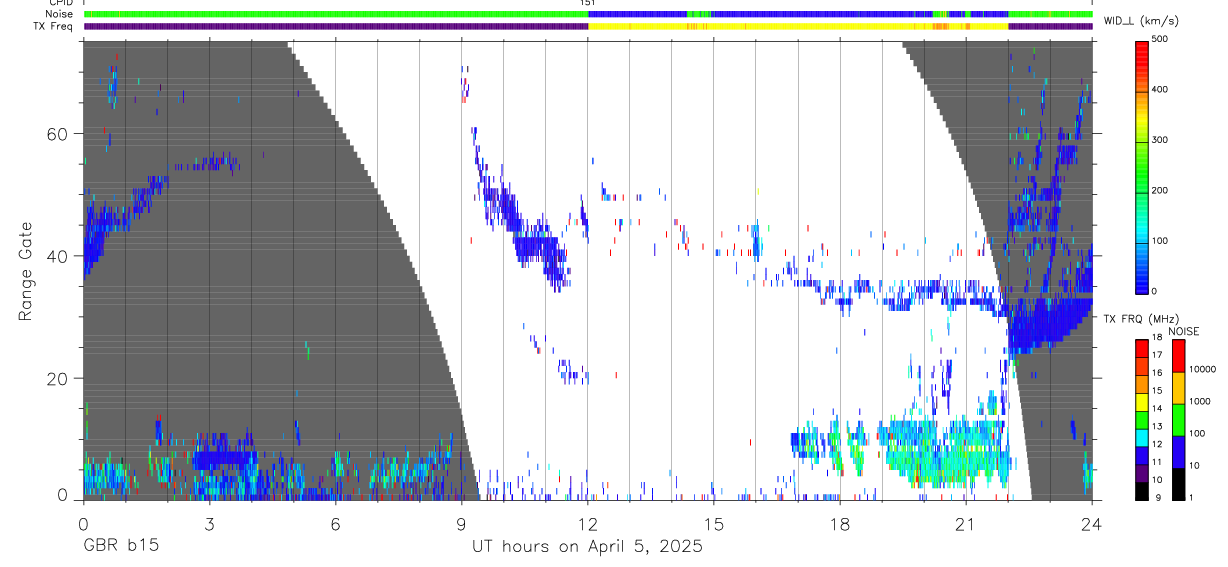Viewport: 1228px width, 567px height.
Task: Click the cyan segment of TX FRQ legend
Action: pos(1141,436)
